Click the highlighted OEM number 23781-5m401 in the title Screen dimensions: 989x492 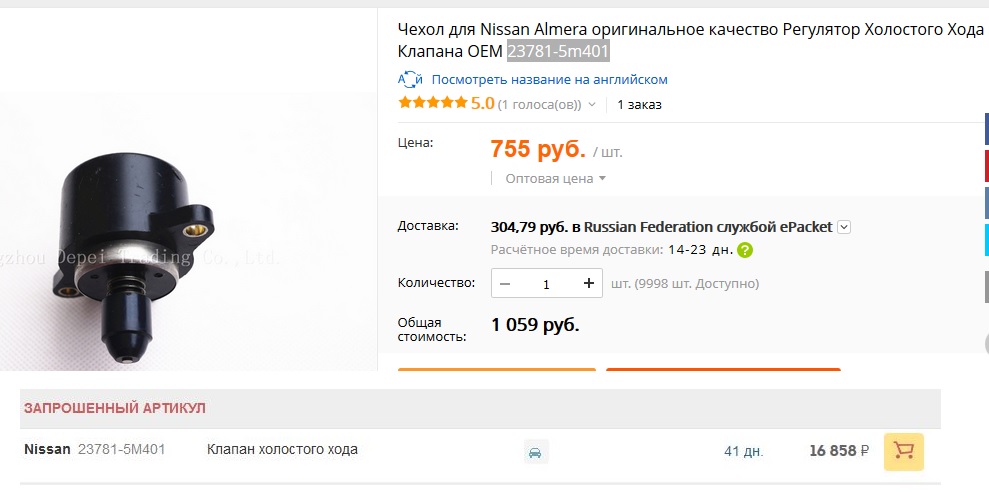[x=558, y=50]
